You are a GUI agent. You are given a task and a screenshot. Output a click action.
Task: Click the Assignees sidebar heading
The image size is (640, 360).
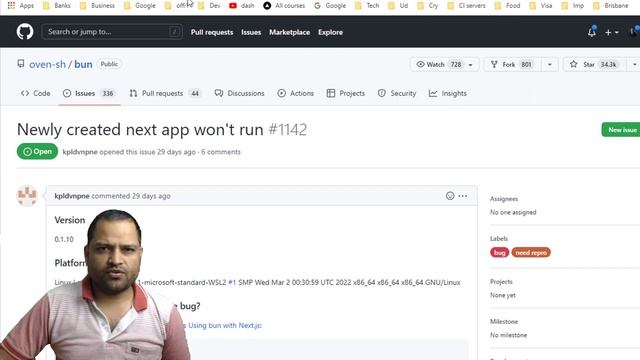tap(504, 199)
